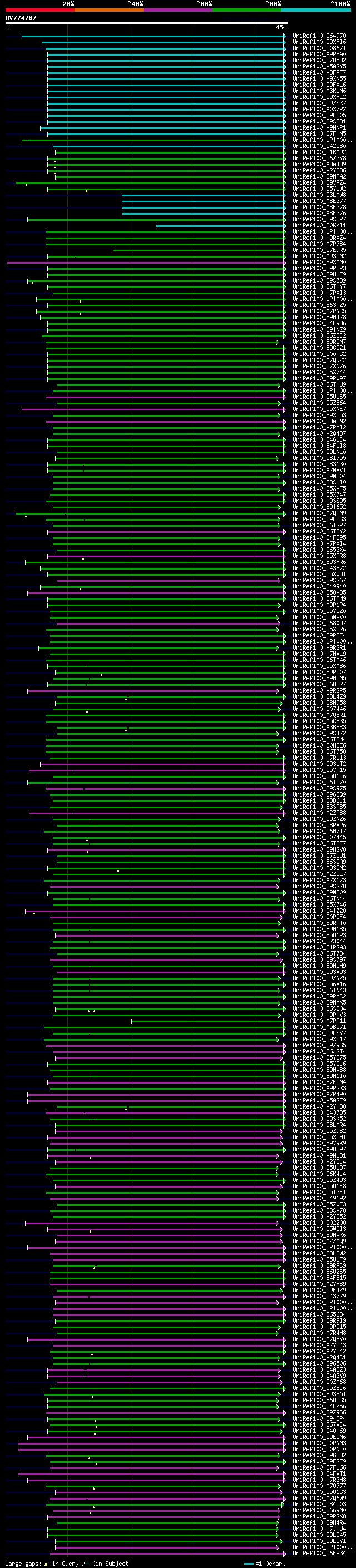Click the UniRef100_B6TCY2 label
The image size is (356, 1568).
319,531
